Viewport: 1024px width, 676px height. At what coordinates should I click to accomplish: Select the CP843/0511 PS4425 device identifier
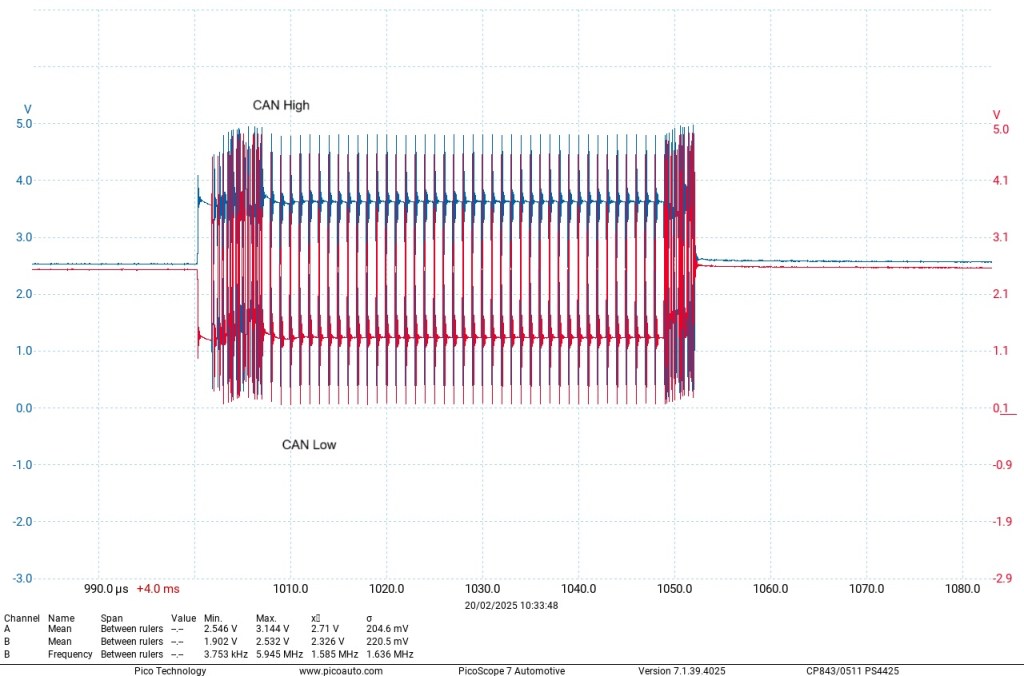click(851, 670)
